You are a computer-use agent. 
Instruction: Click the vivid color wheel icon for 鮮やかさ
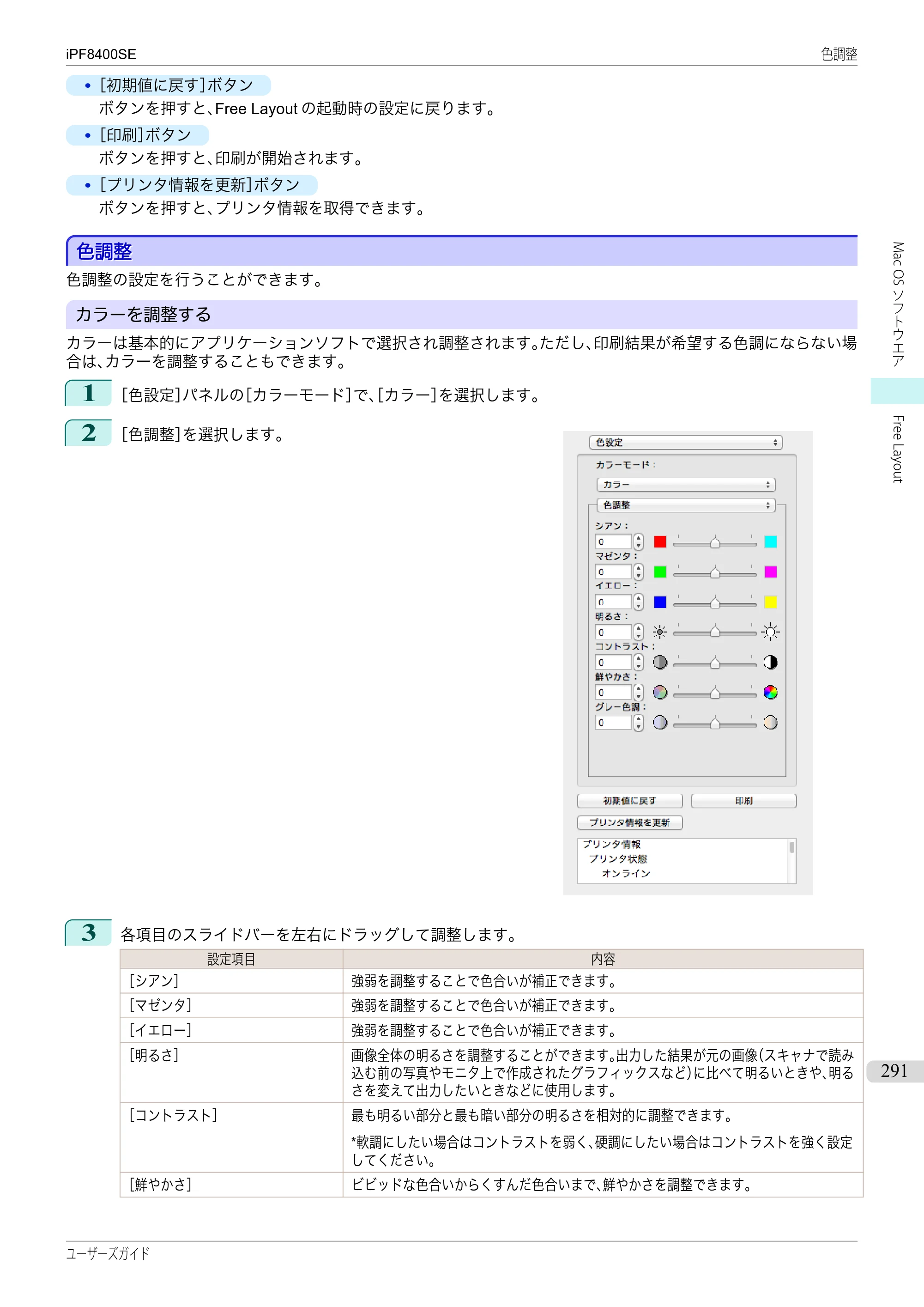(x=770, y=692)
